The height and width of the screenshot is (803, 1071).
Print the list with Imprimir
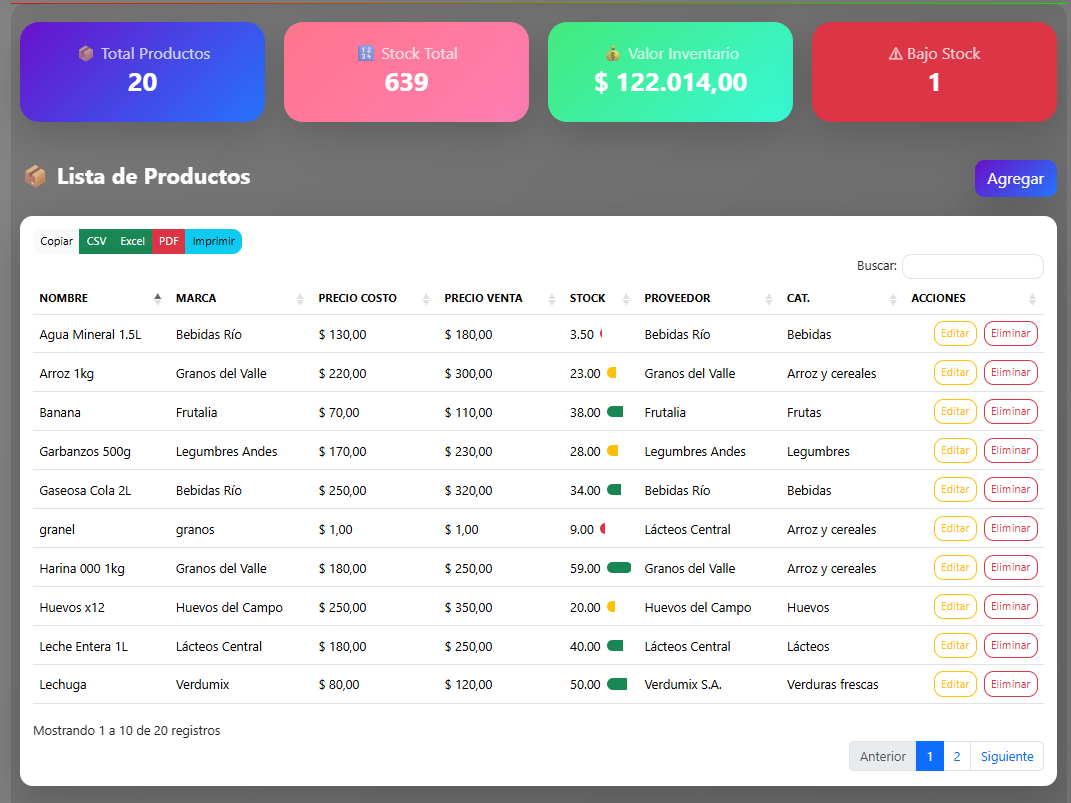point(213,241)
